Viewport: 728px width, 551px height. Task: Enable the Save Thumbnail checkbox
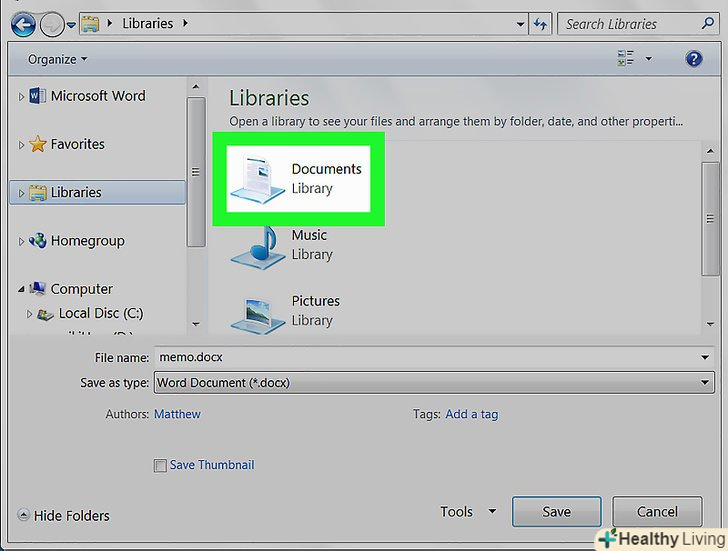[x=160, y=466]
